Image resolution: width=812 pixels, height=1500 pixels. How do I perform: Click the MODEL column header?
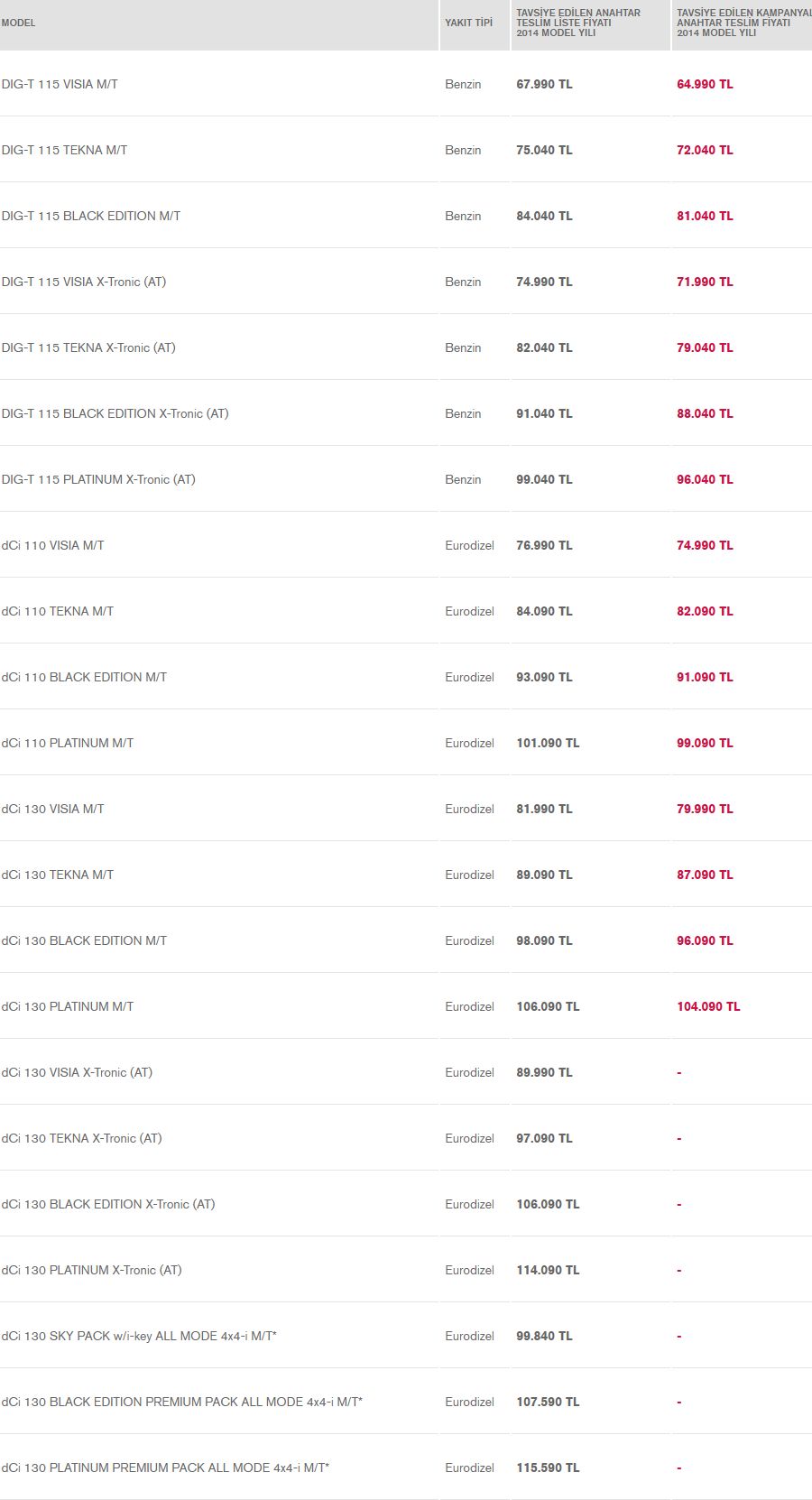click(19, 23)
